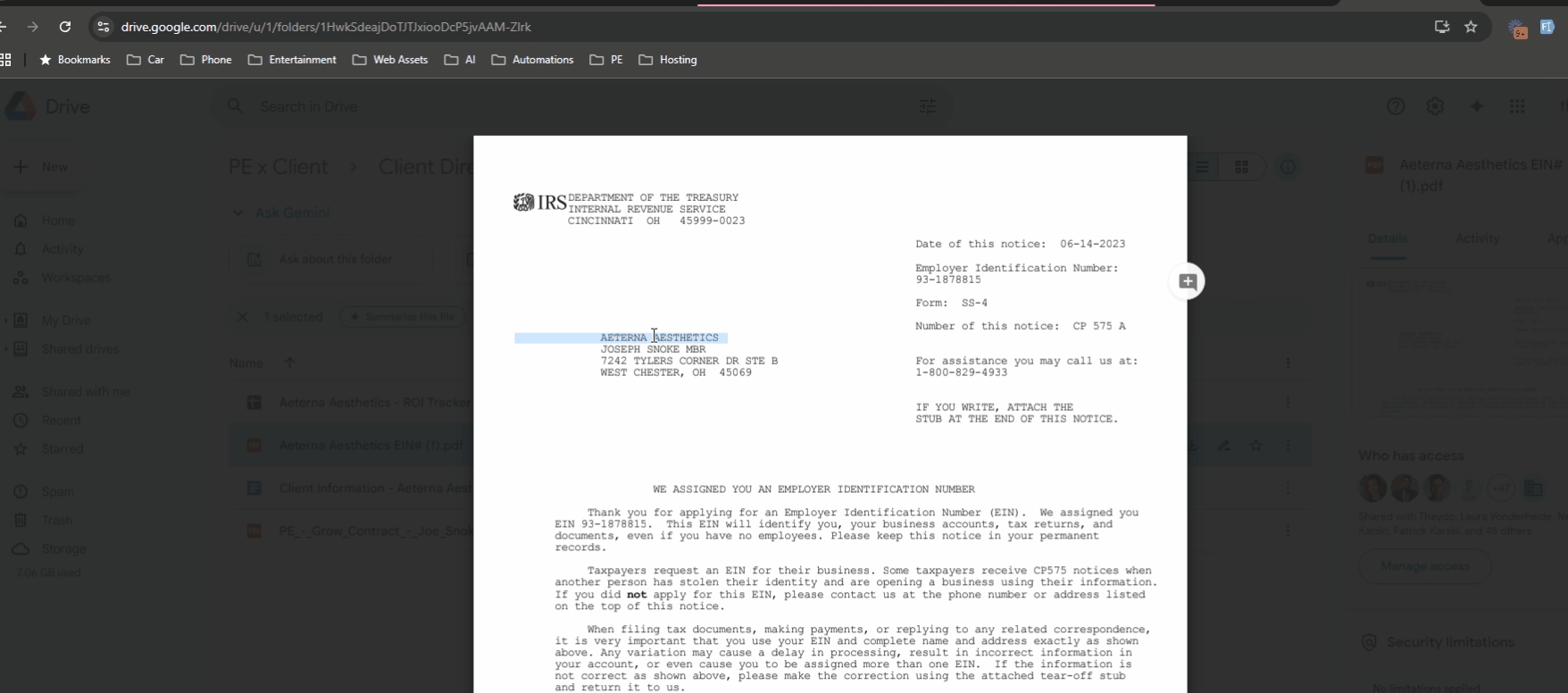This screenshot has width=1568, height=693.
Task: Open Workspaces in the Drive sidebar
Action: pyautogui.click(x=76, y=278)
